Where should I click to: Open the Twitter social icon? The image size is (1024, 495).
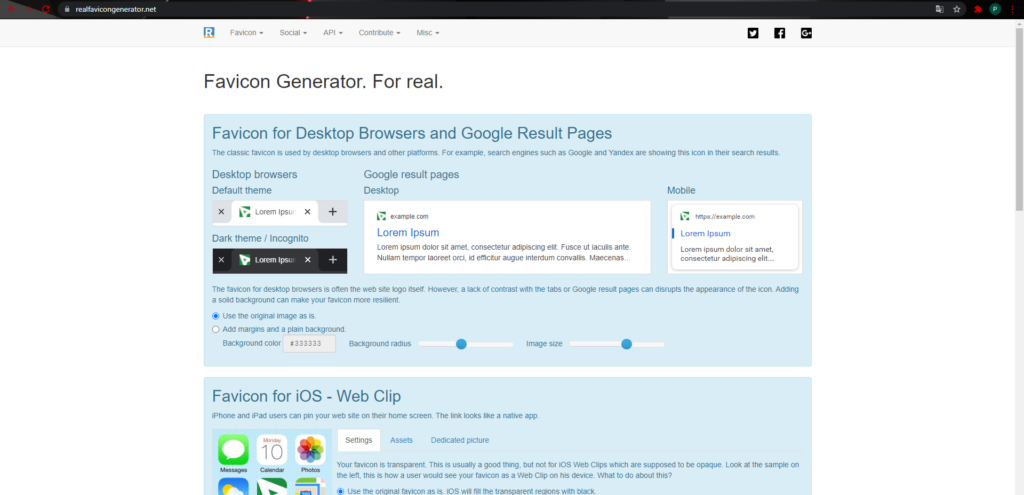pos(753,33)
